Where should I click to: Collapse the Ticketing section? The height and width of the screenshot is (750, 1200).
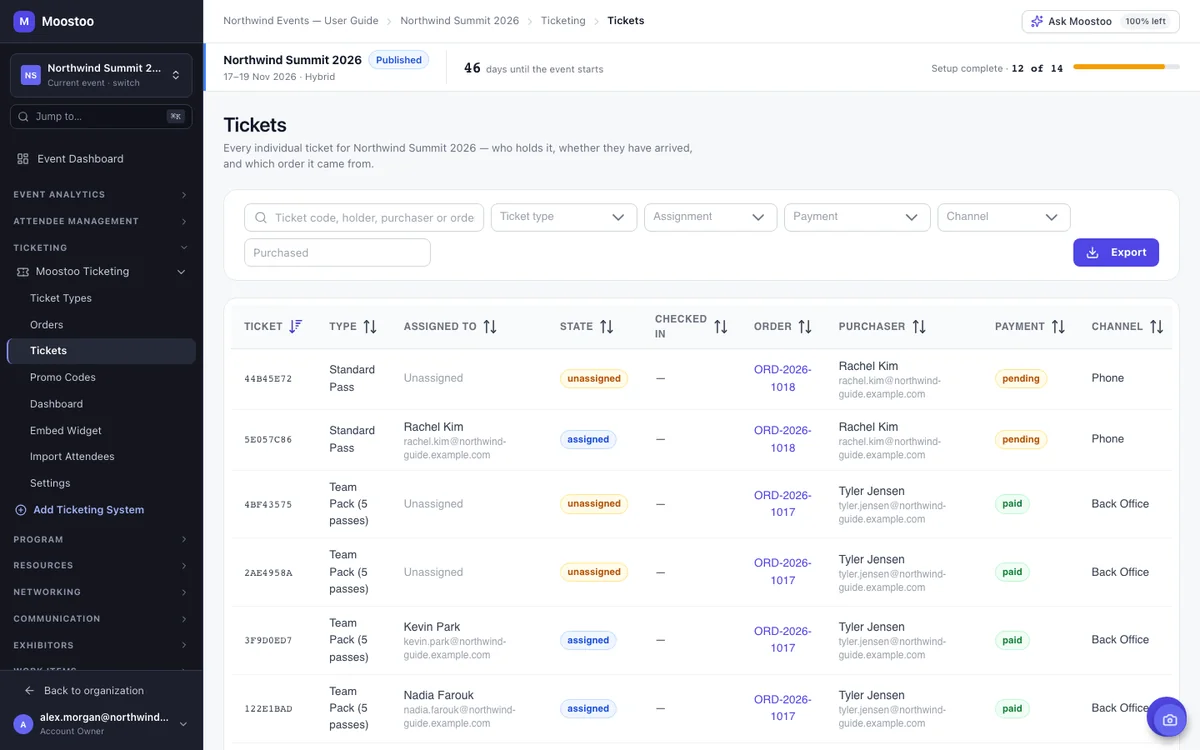(x=101, y=248)
